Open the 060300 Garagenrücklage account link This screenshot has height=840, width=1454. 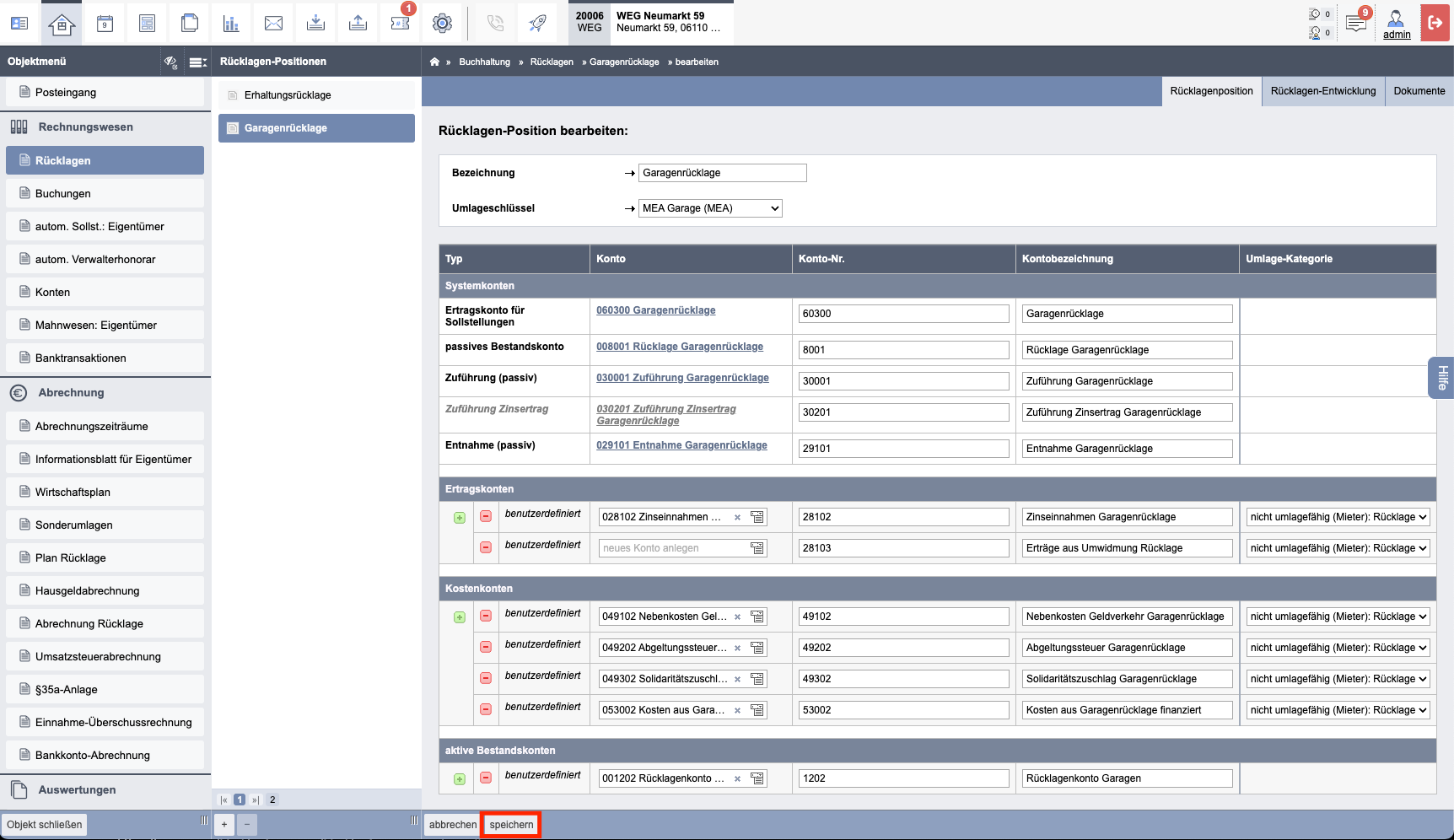pyautogui.click(x=655, y=310)
